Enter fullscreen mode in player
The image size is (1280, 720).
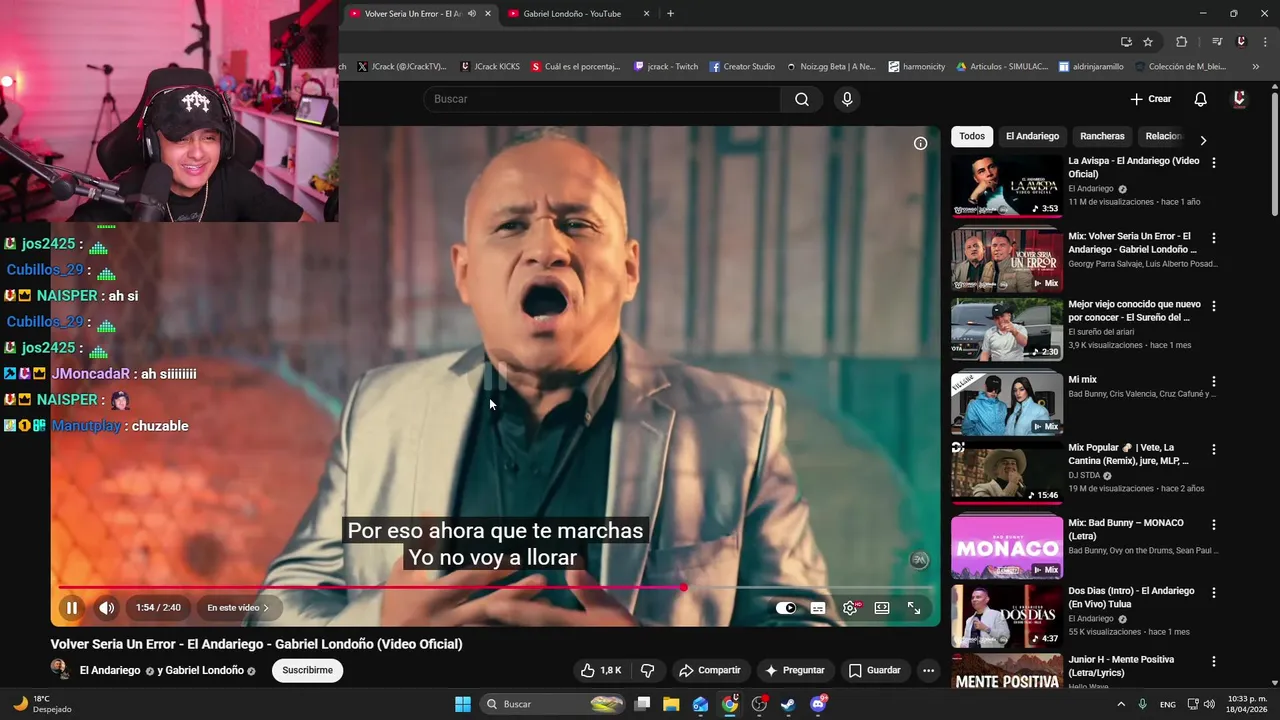pyautogui.click(x=914, y=608)
